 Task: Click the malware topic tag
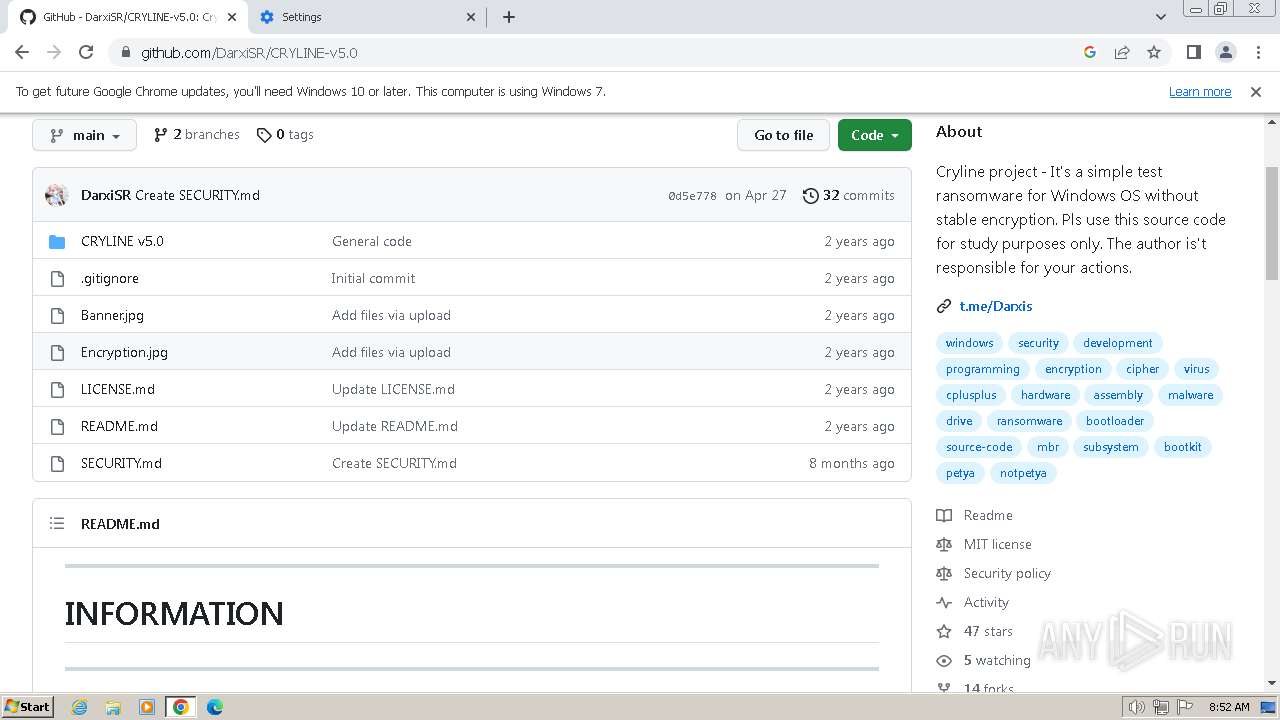click(x=1190, y=395)
